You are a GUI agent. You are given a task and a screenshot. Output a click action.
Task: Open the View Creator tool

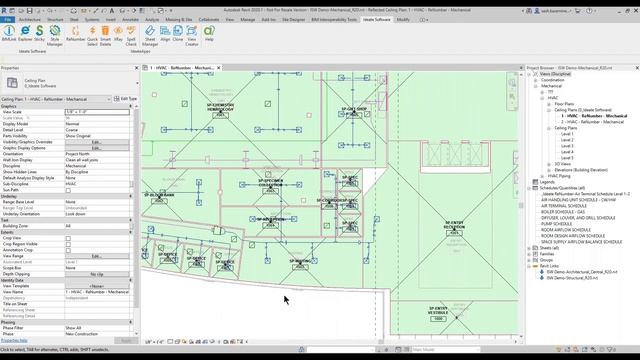[192, 35]
